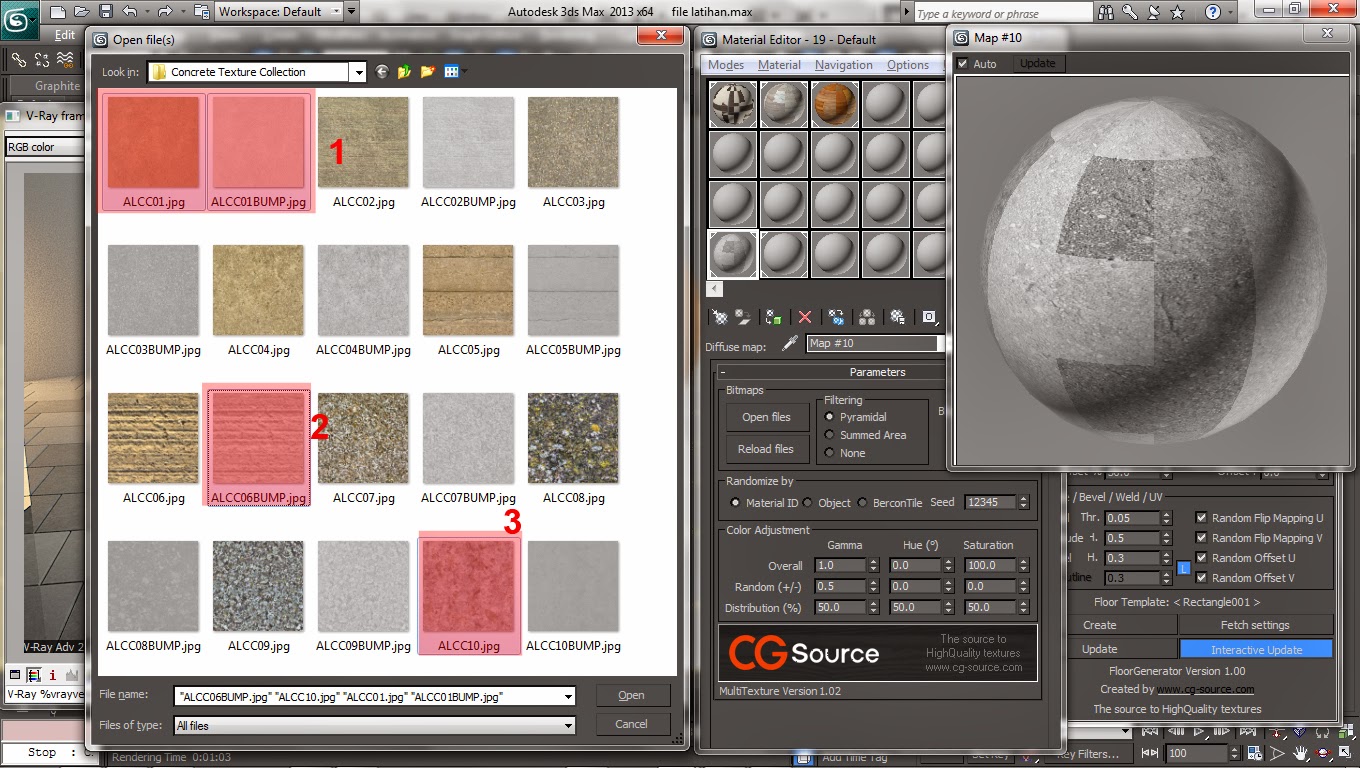Open the Options menu in Material Editor

[908, 64]
